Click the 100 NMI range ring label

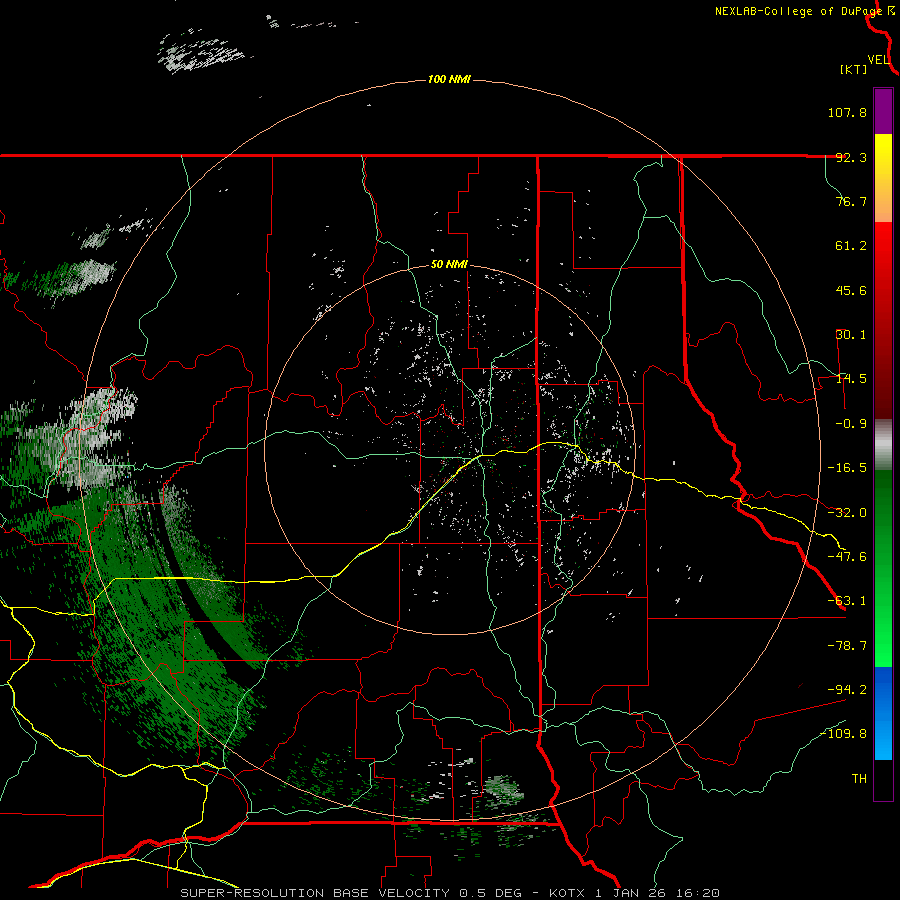coord(449,79)
